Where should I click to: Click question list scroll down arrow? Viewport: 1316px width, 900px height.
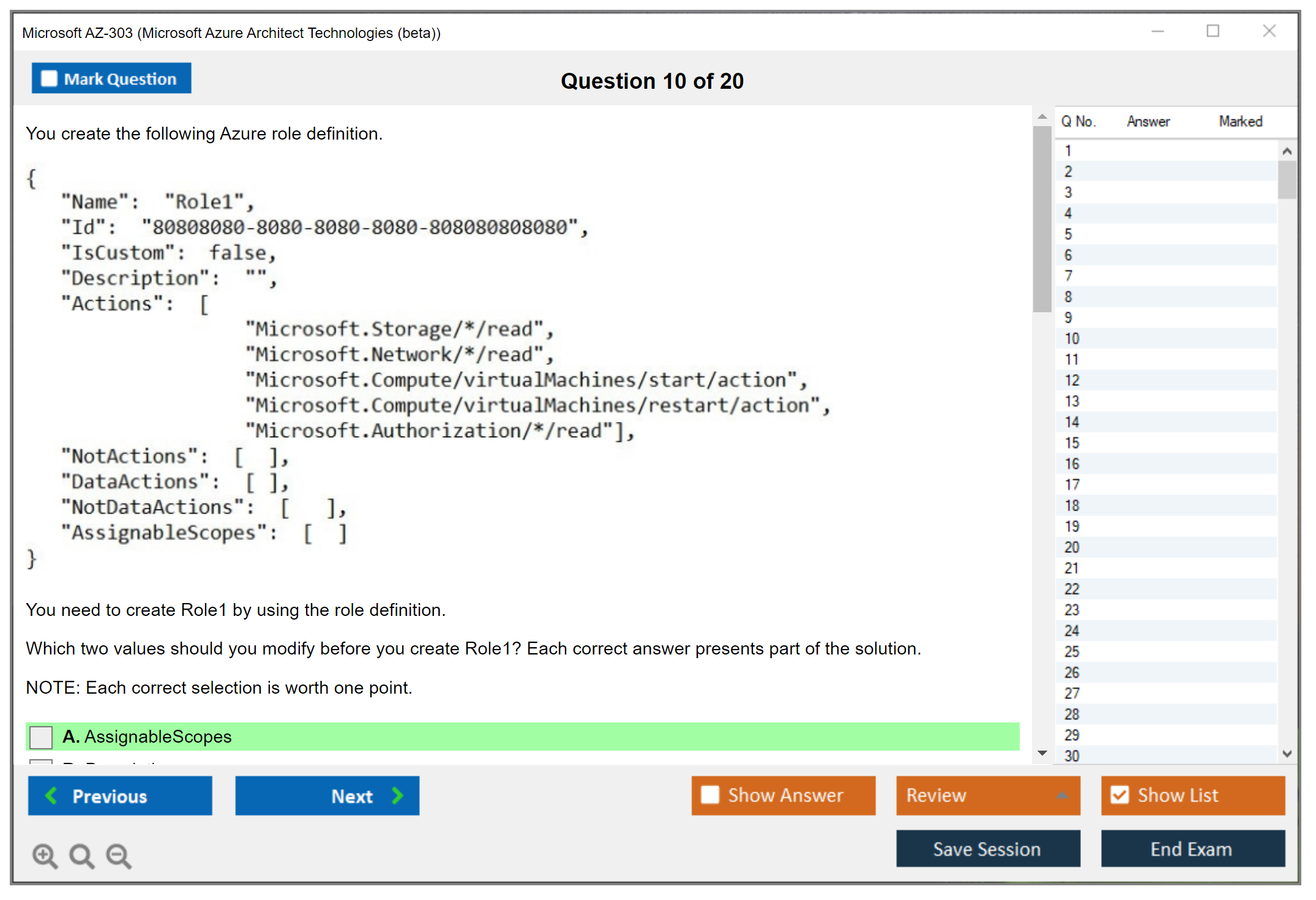tap(1287, 754)
